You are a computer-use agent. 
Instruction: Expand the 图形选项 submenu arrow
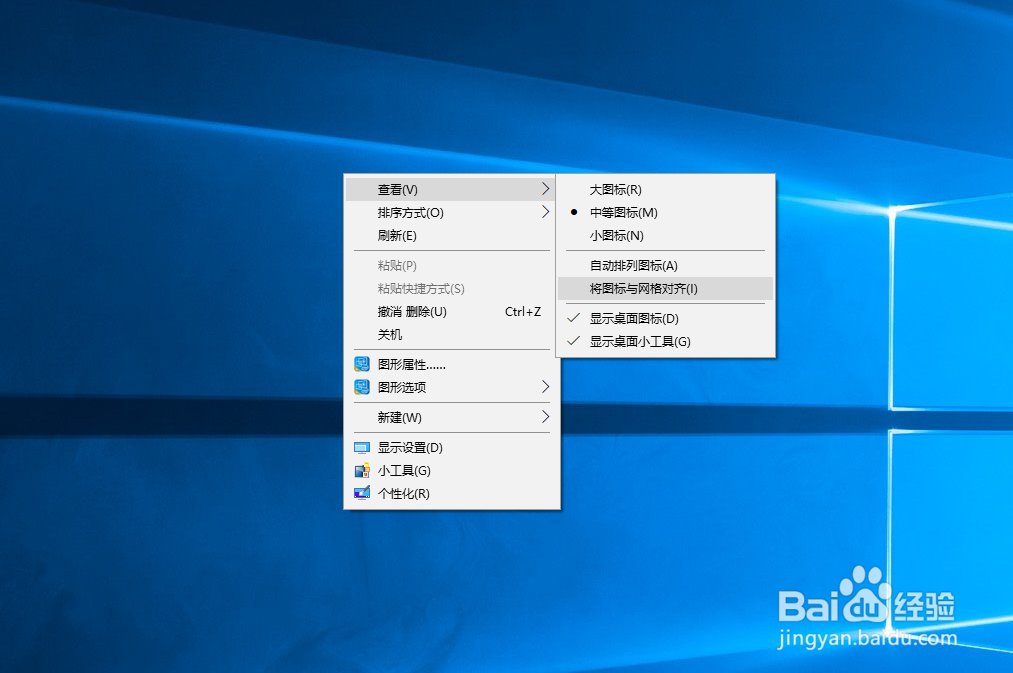click(545, 387)
